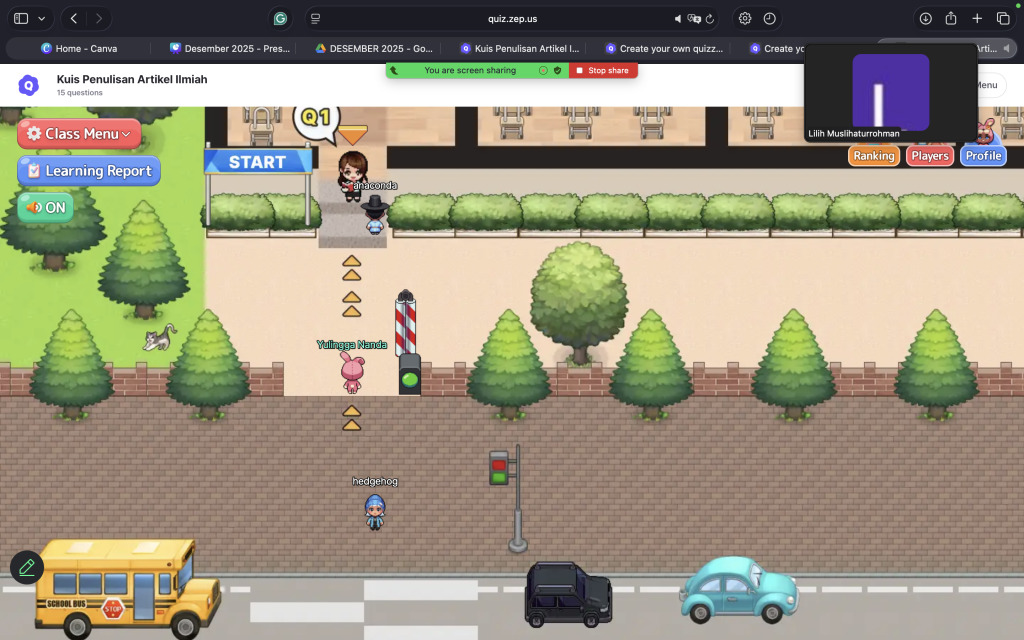Toggle the sound ON button
Screen dimensions: 1024x640
click(45, 208)
